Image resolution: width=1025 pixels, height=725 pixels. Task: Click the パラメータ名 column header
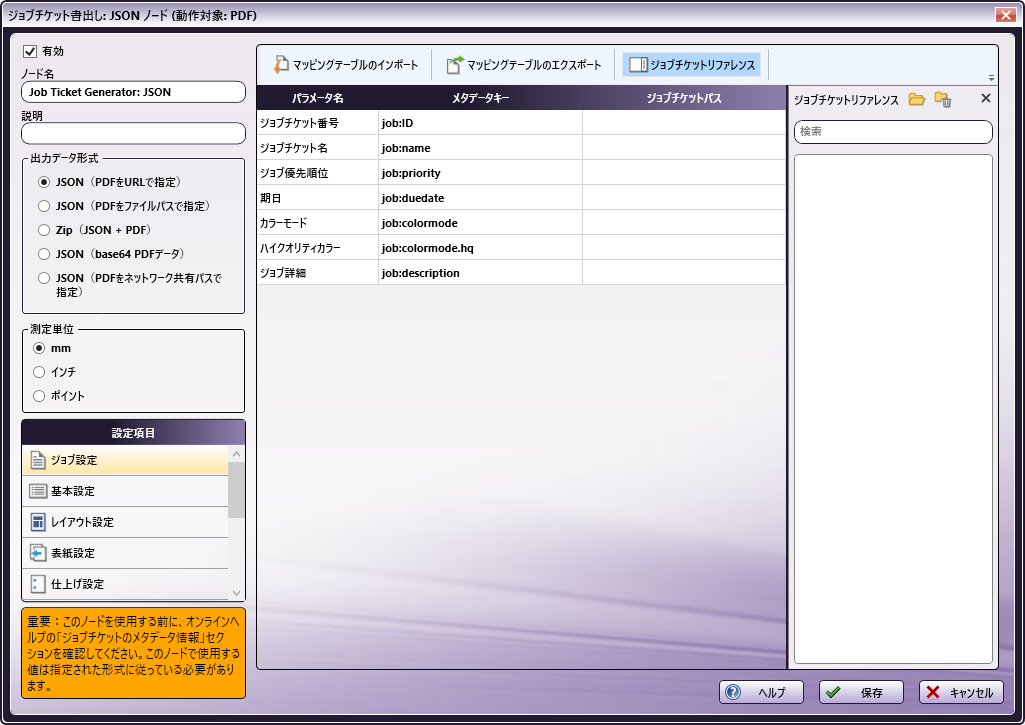click(x=318, y=98)
